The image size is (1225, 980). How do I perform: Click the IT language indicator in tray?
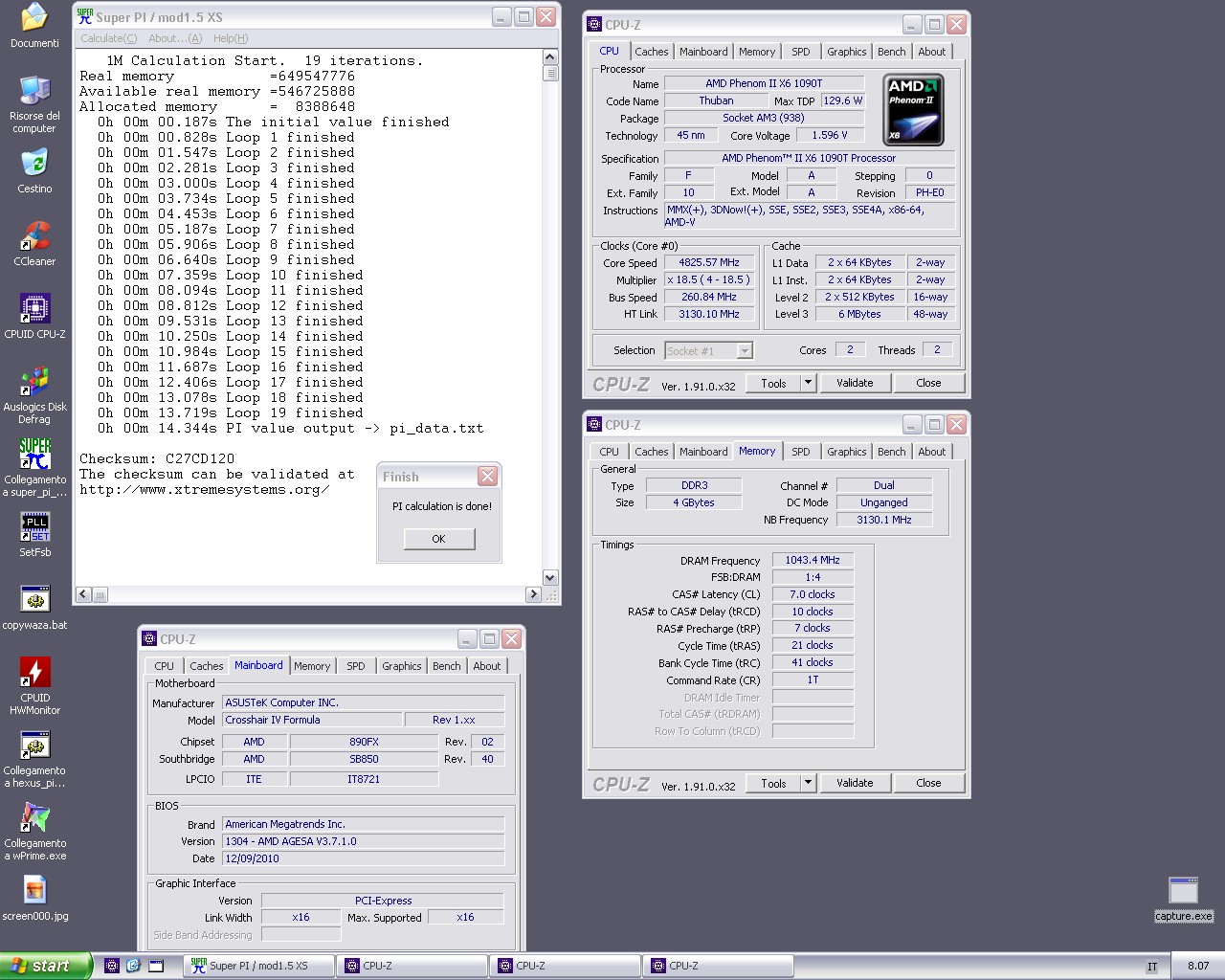(1152, 967)
